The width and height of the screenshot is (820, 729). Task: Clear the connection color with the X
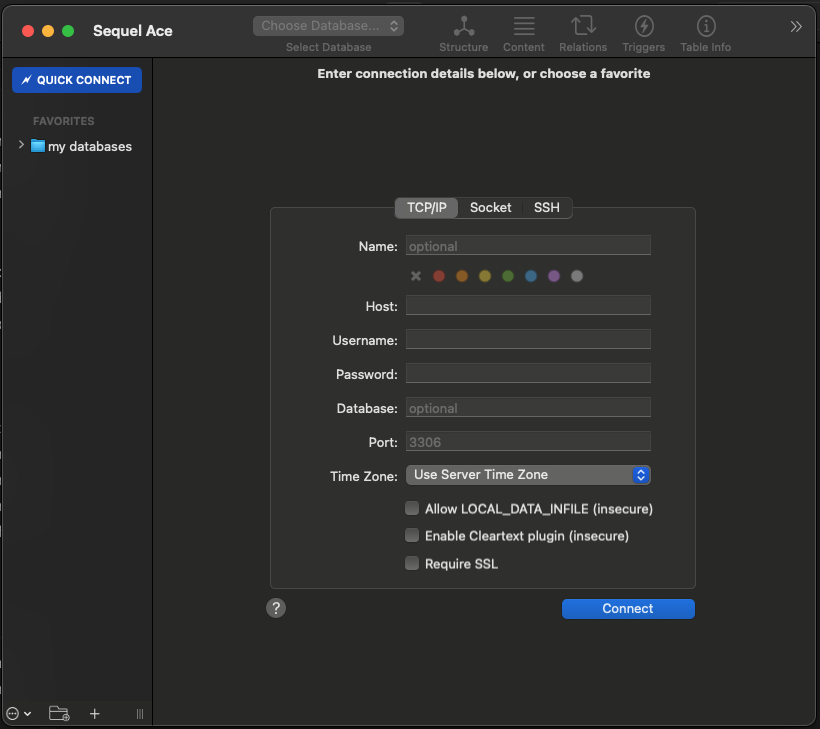416,276
